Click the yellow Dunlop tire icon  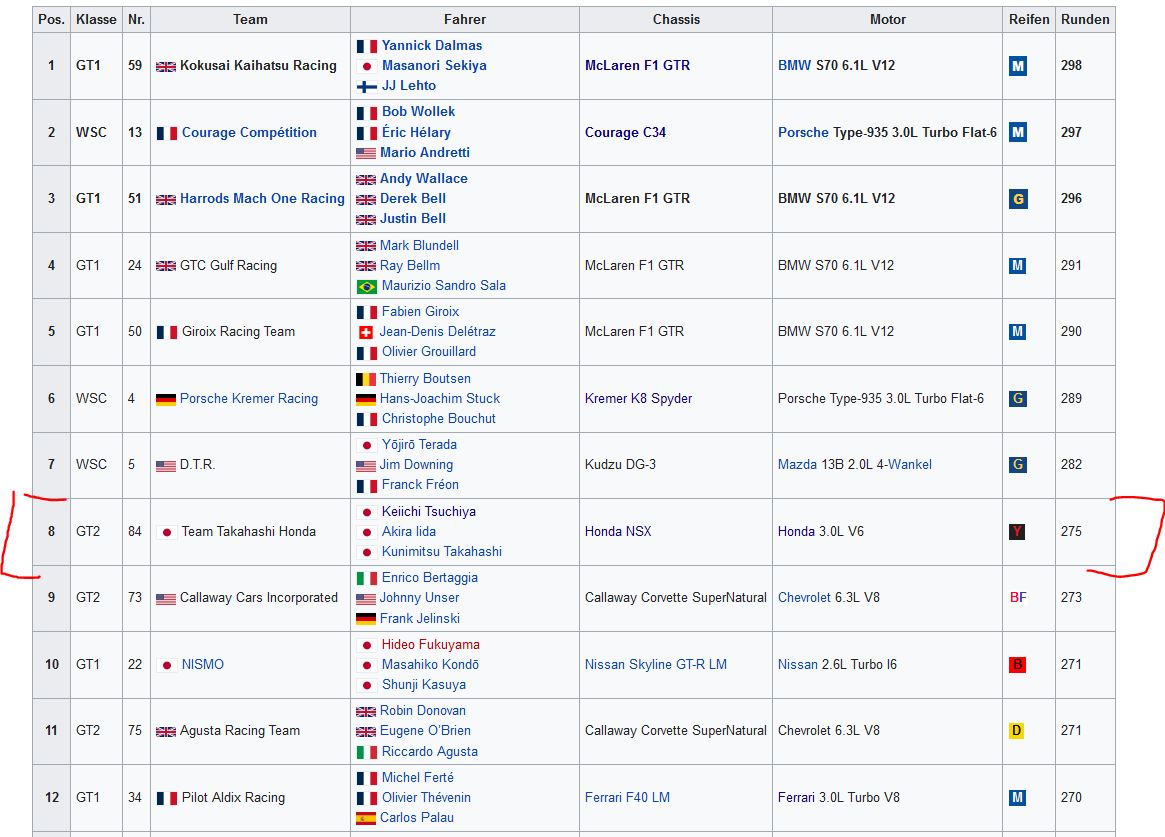pyautogui.click(x=1017, y=731)
